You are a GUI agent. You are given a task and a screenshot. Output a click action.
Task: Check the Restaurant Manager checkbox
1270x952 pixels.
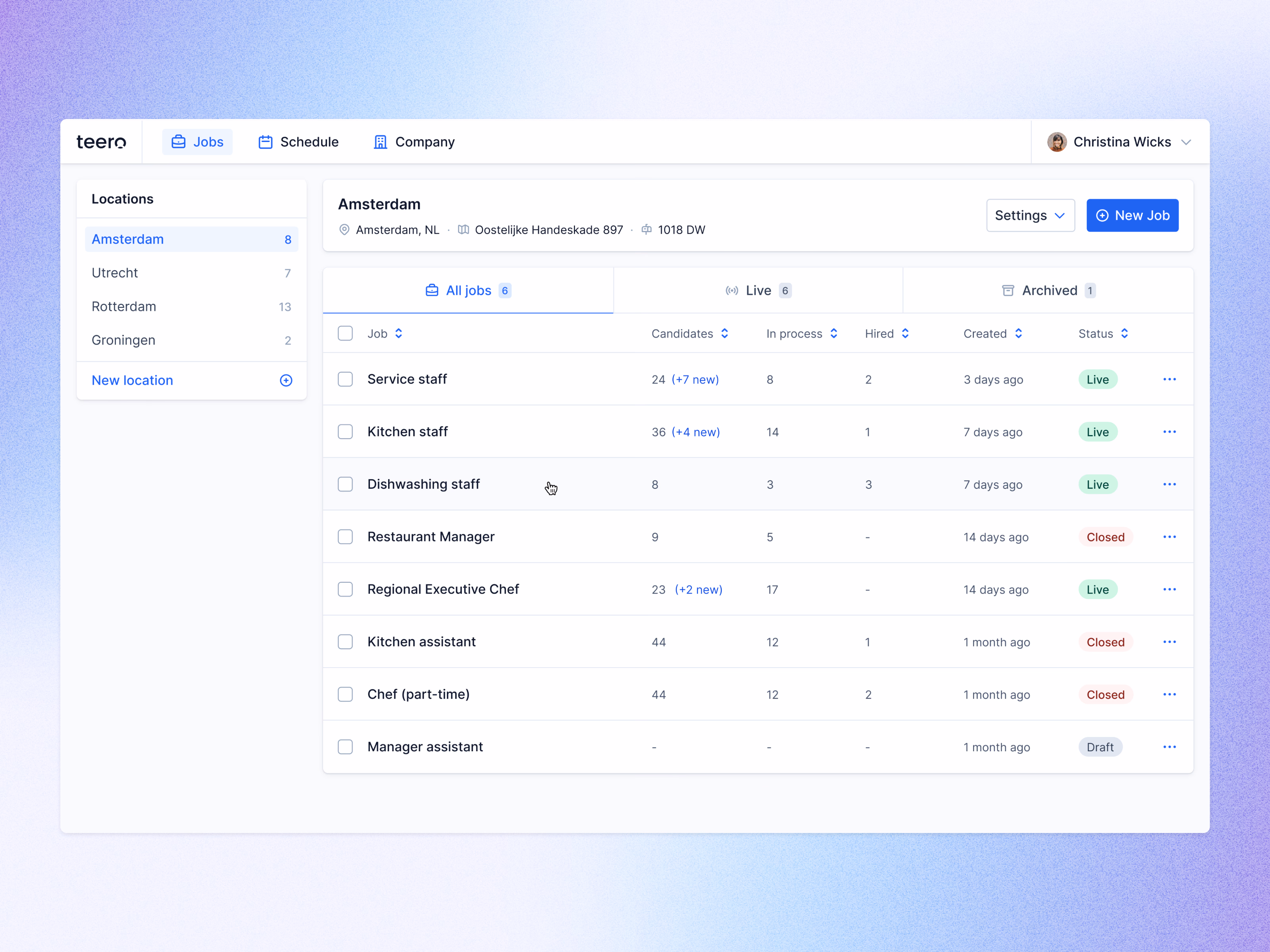click(345, 537)
